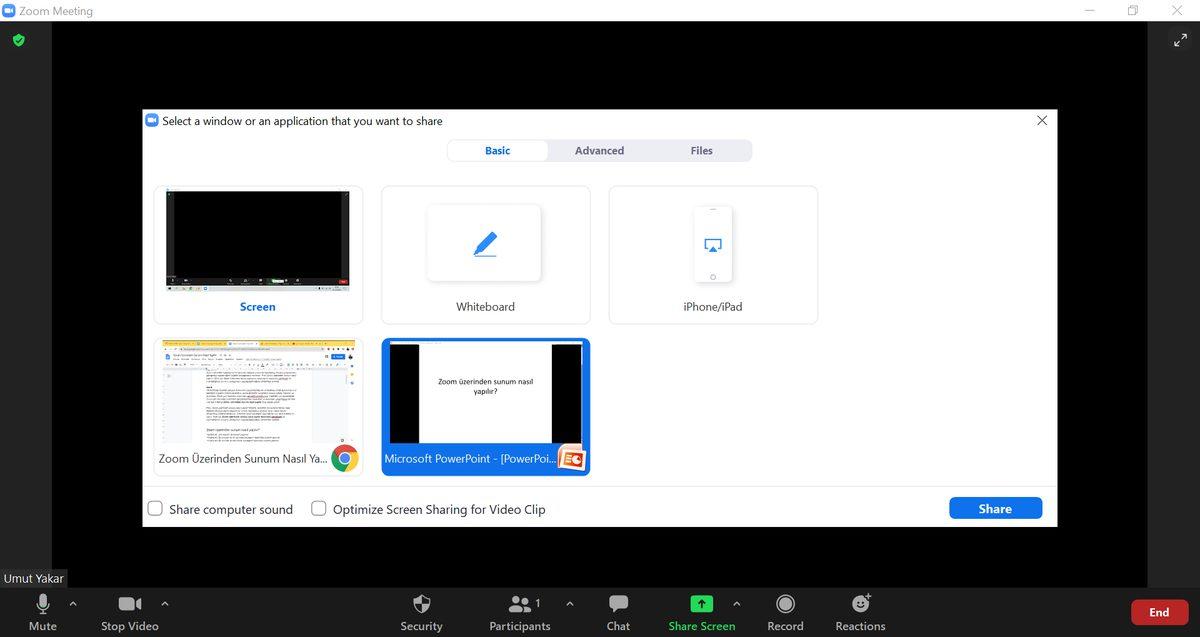Select the Microsoft PowerPoint window thumbnail
The image size is (1200, 637).
coord(485,406)
